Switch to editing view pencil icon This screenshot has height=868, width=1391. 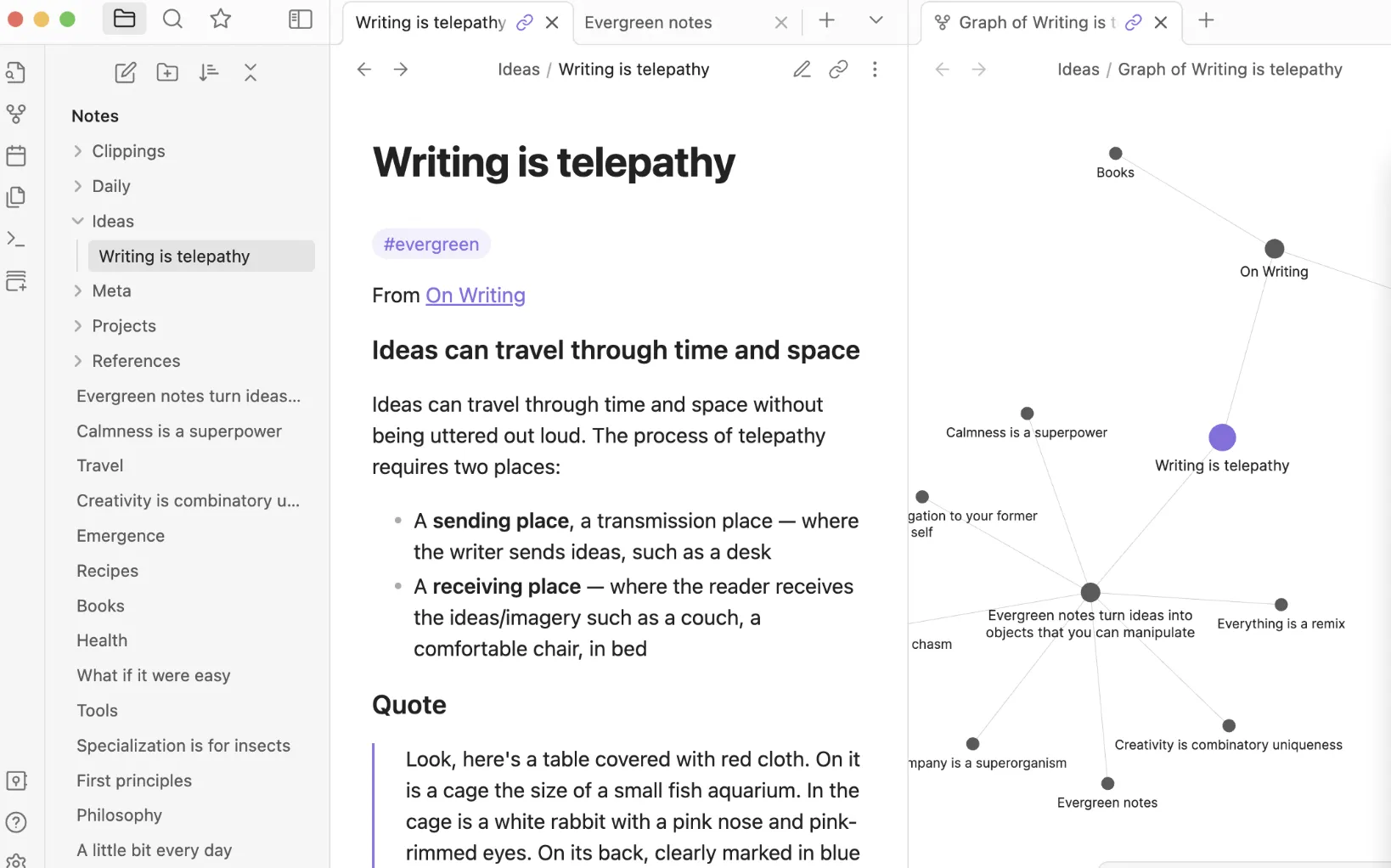tap(802, 69)
